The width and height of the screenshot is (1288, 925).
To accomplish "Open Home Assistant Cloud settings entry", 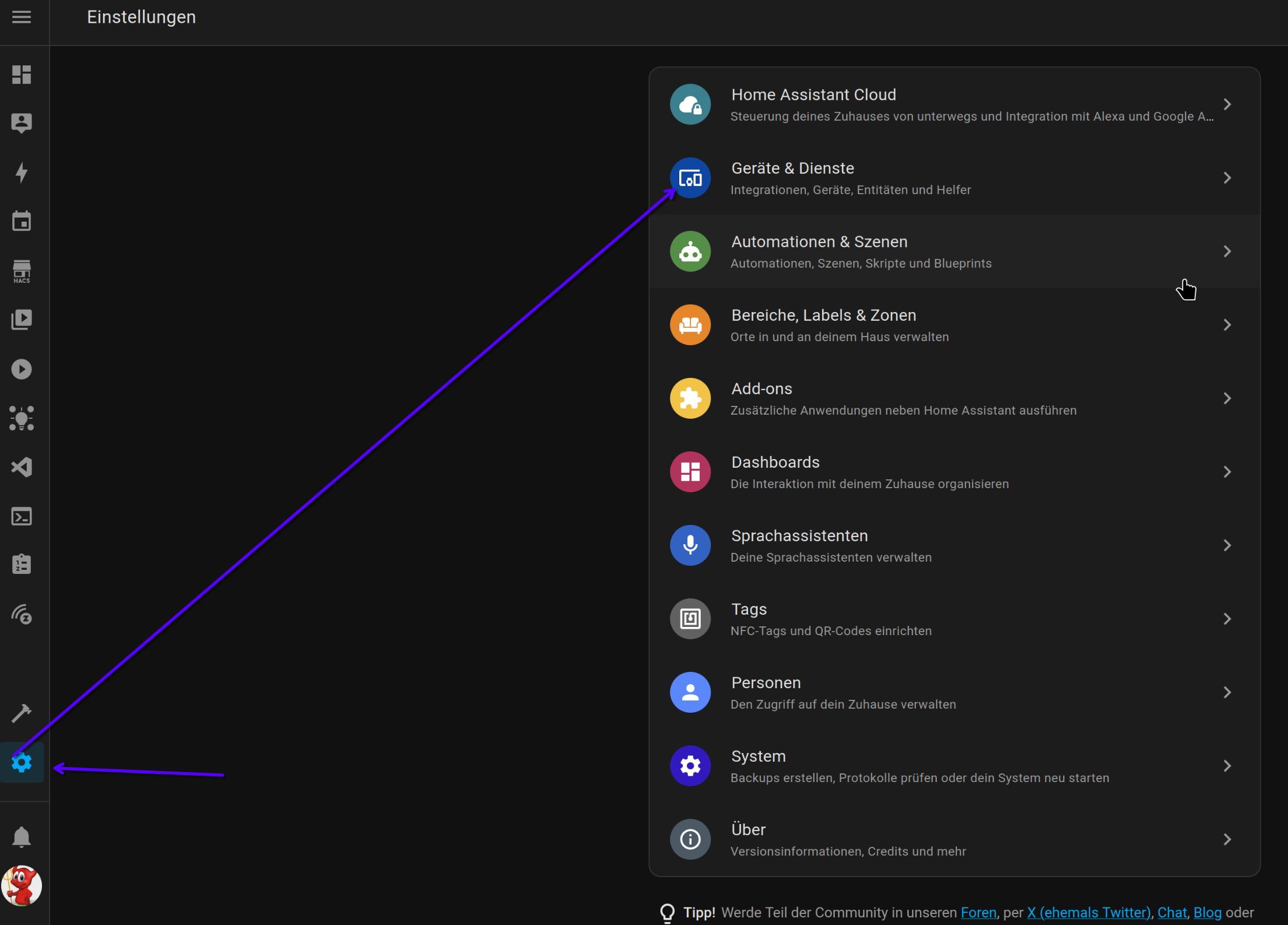I will tap(954, 104).
